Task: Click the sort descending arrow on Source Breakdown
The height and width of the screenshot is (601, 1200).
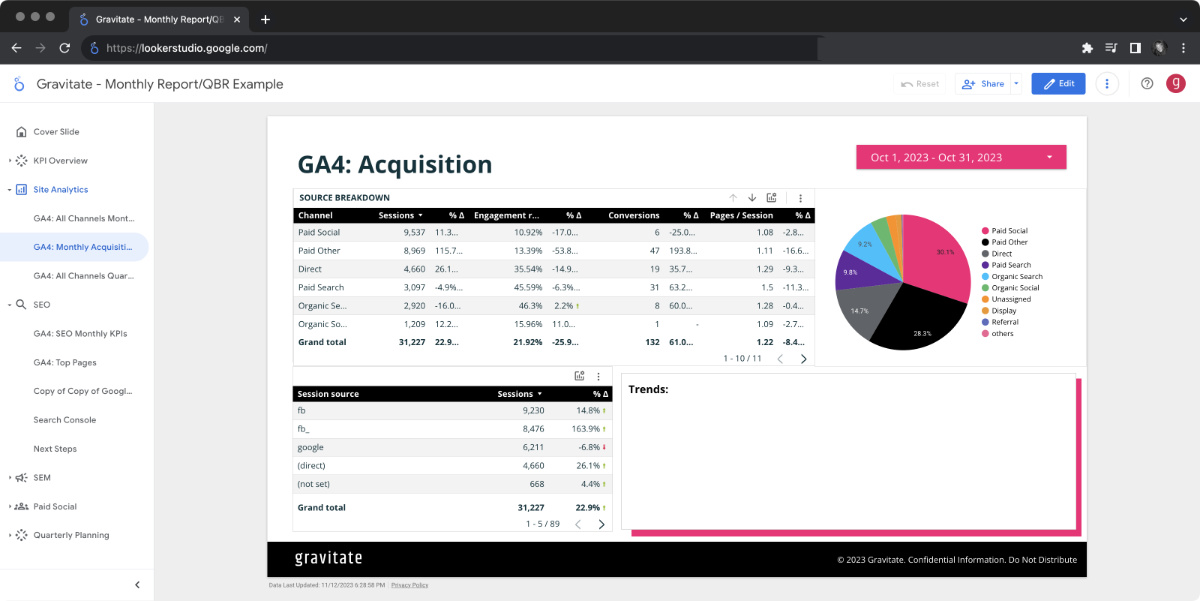Action: pos(751,197)
